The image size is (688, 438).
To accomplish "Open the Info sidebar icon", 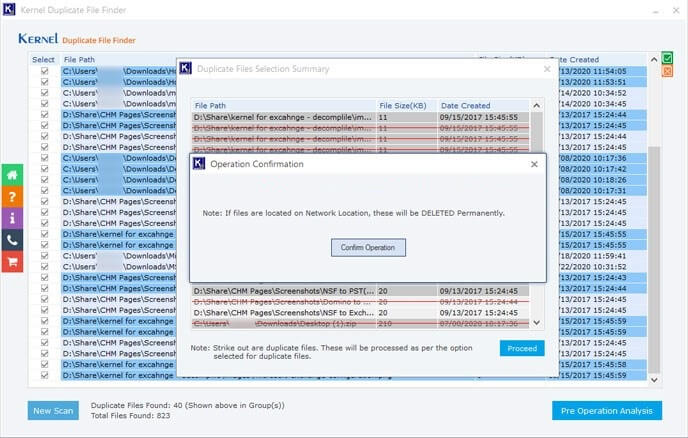I will click(12, 218).
